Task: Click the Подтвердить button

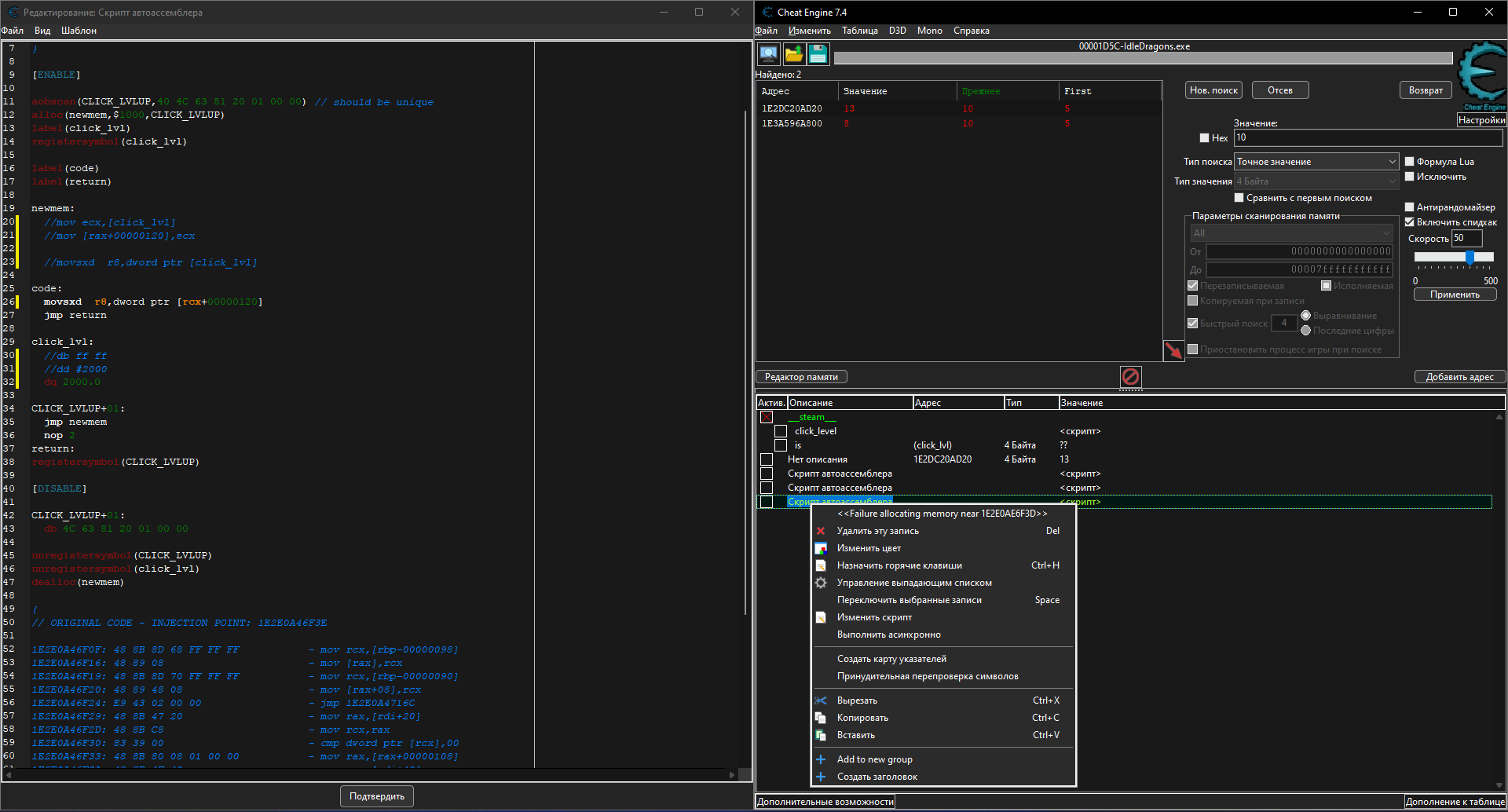Action: tap(377, 796)
